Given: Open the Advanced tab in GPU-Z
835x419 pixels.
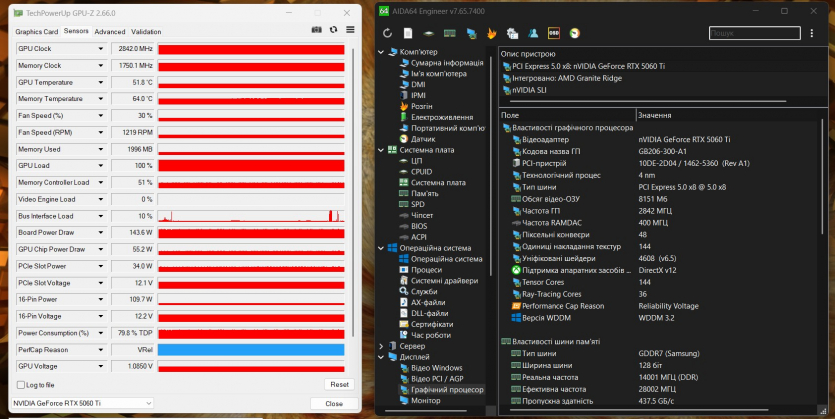Looking at the screenshot, I should pyautogui.click(x=110, y=31).
